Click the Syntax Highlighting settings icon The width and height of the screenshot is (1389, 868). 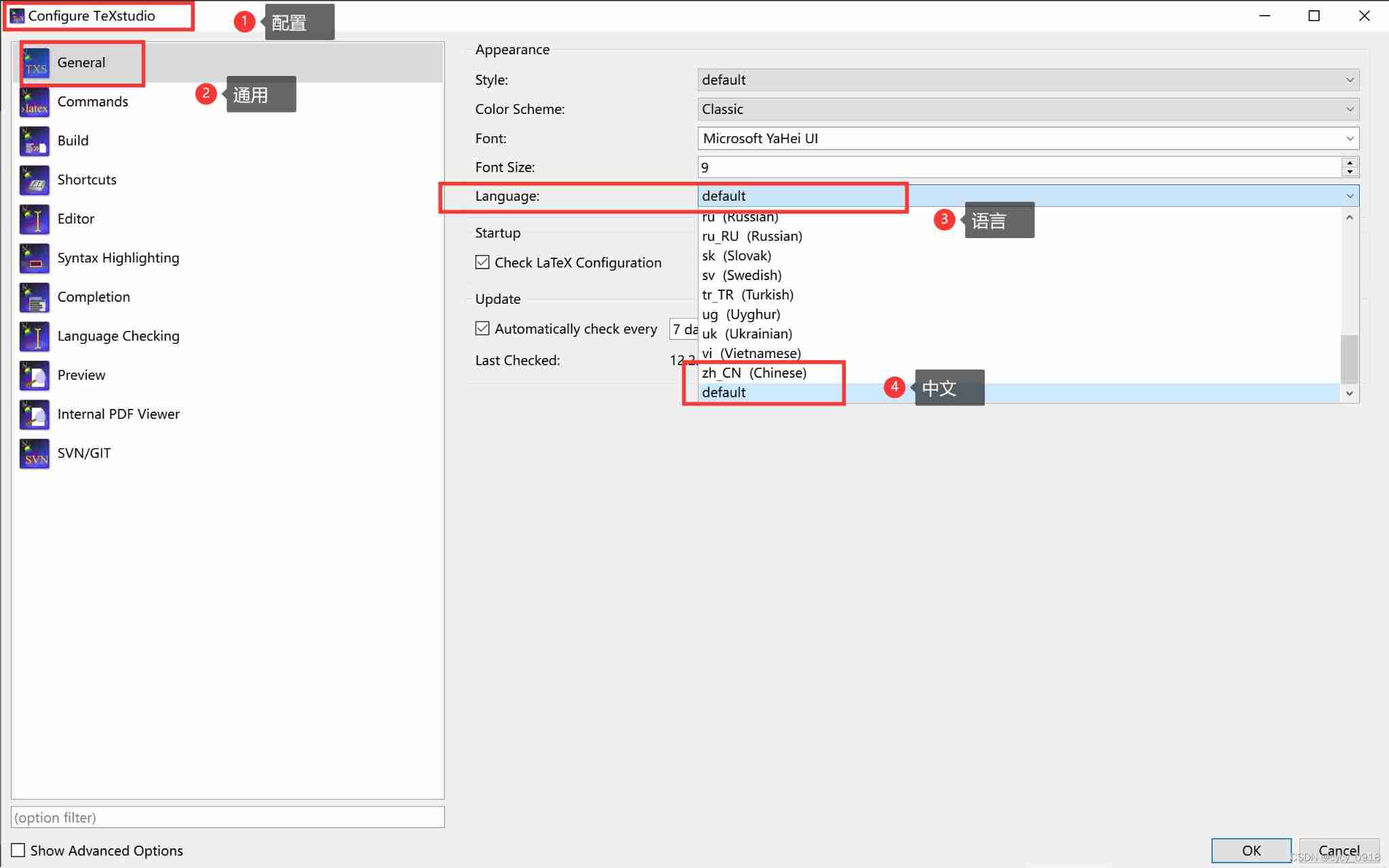[x=33, y=257]
